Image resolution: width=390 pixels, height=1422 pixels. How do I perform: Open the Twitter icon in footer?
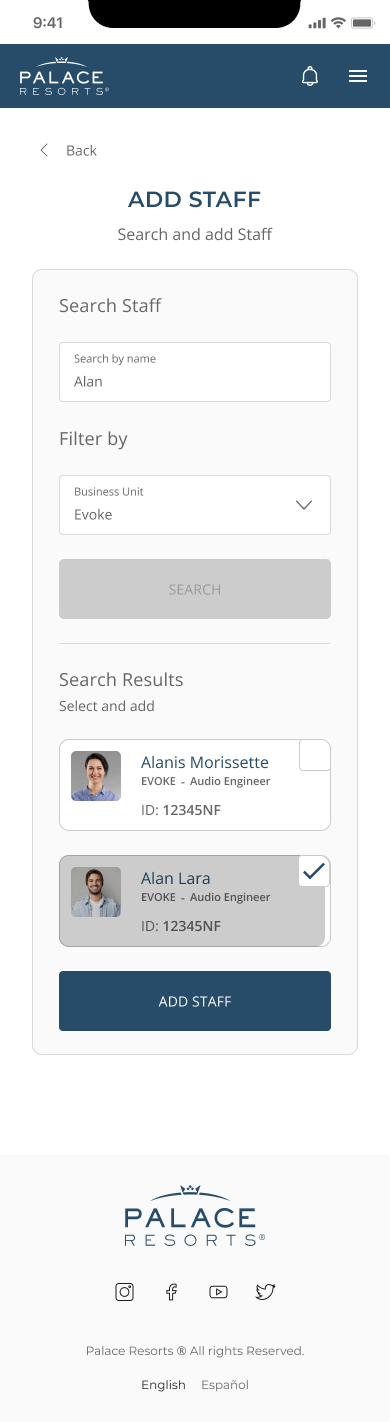pyautogui.click(x=265, y=1292)
